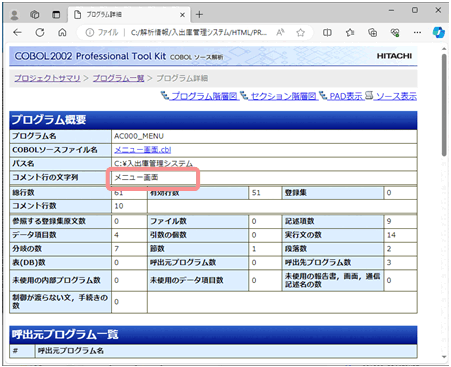Click the データ項目数 value 4
This screenshot has width=451, height=367.
tap(116, 235)
